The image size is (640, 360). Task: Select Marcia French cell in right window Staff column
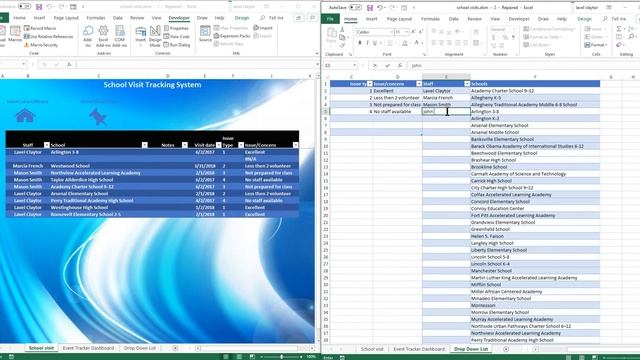(x=446, y=98)
